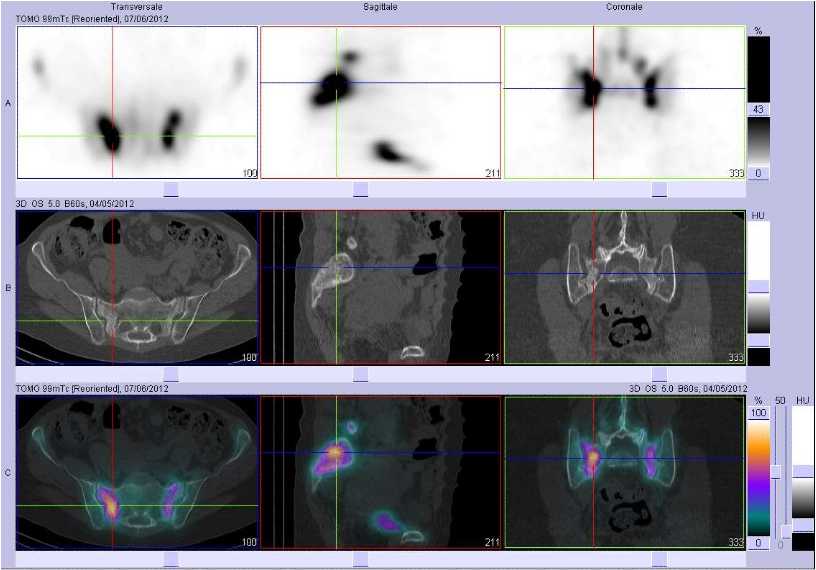Click the row C left series label TOMO 99mTc
The height and width of the screenshot is (570, 816).
point(92,388)
